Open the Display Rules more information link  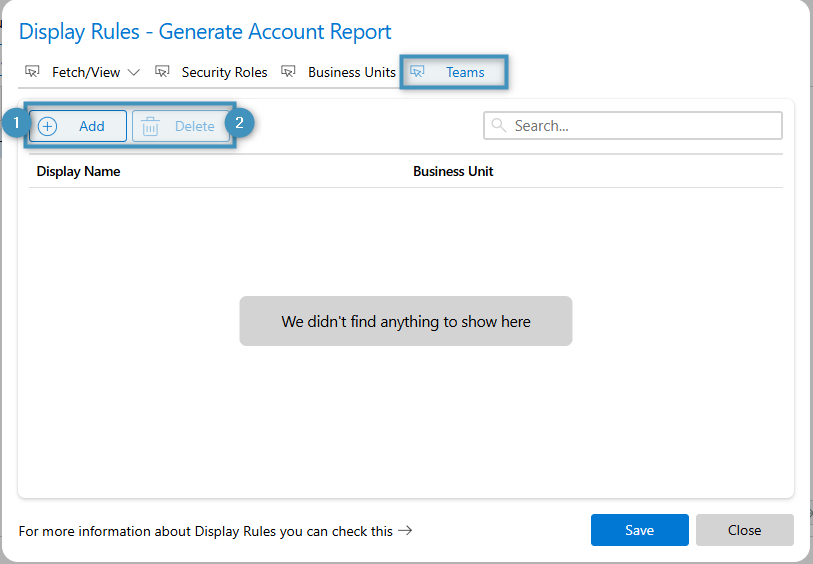206,531
